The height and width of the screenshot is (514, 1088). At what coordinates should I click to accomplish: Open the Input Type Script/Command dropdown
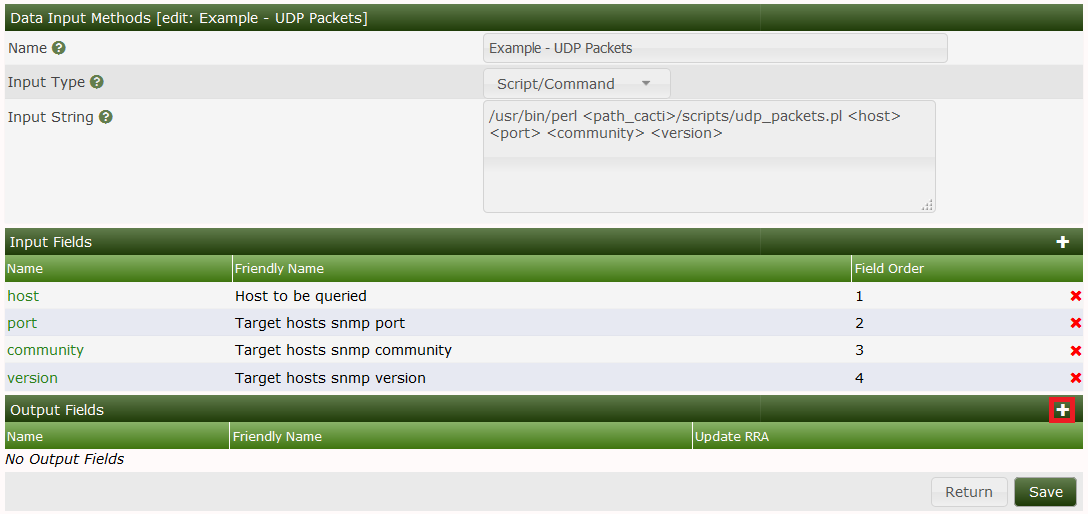(x=577, y=84)
